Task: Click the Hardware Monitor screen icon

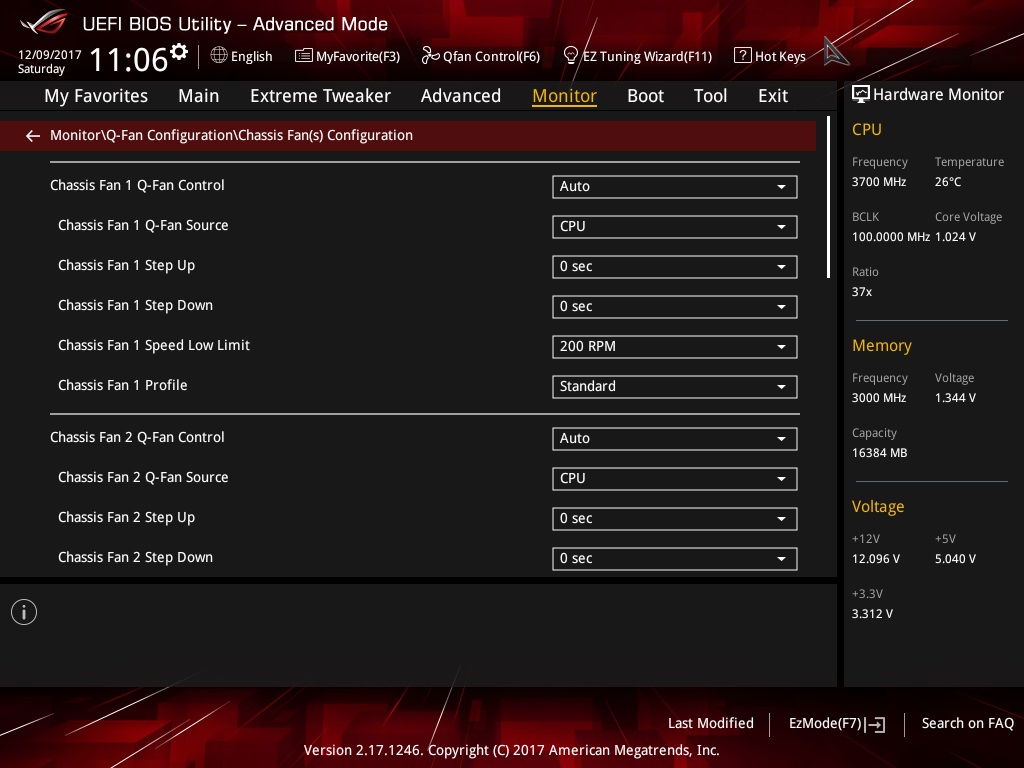Action: click(861, 95)
